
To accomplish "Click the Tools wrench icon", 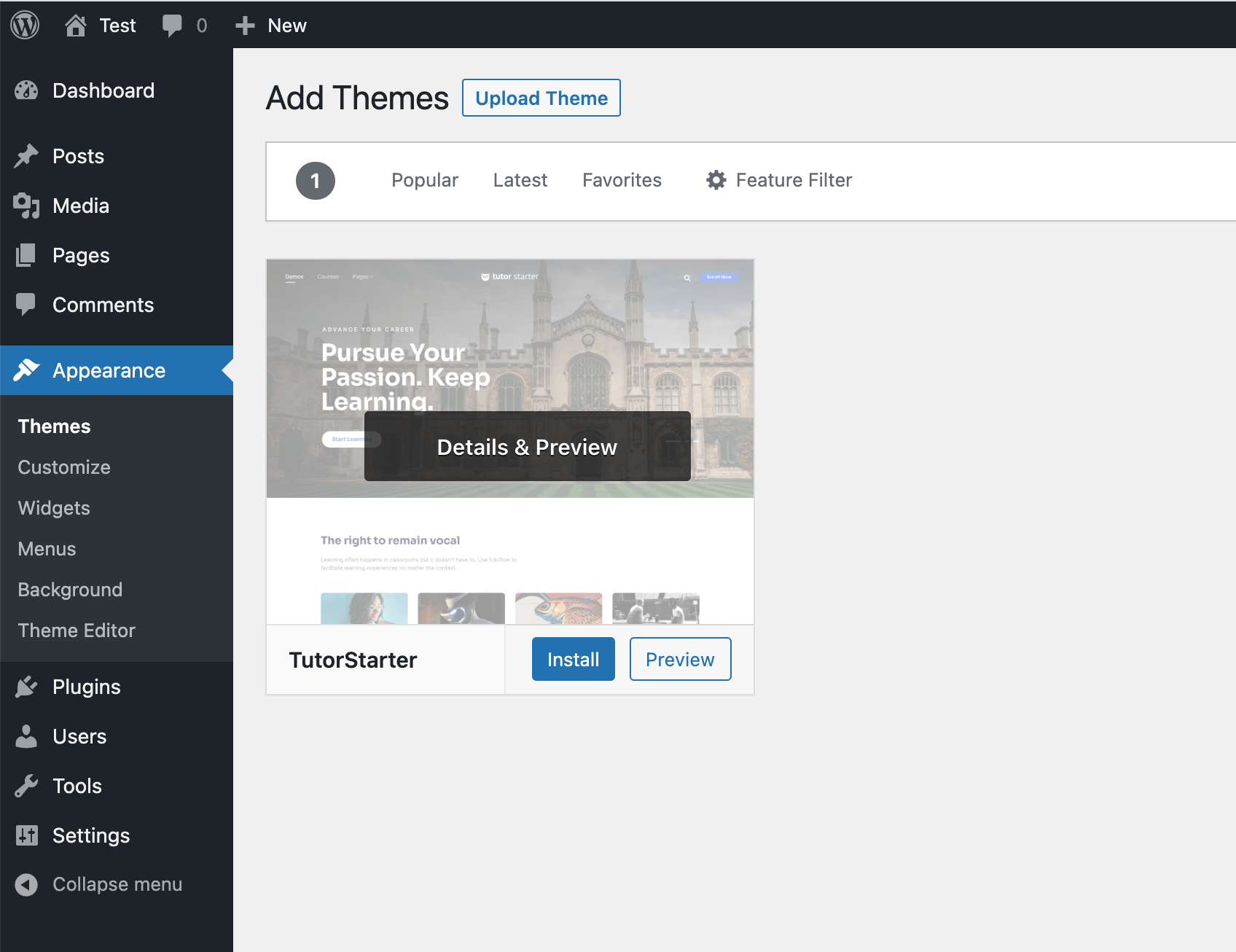I will pos(26,786).
